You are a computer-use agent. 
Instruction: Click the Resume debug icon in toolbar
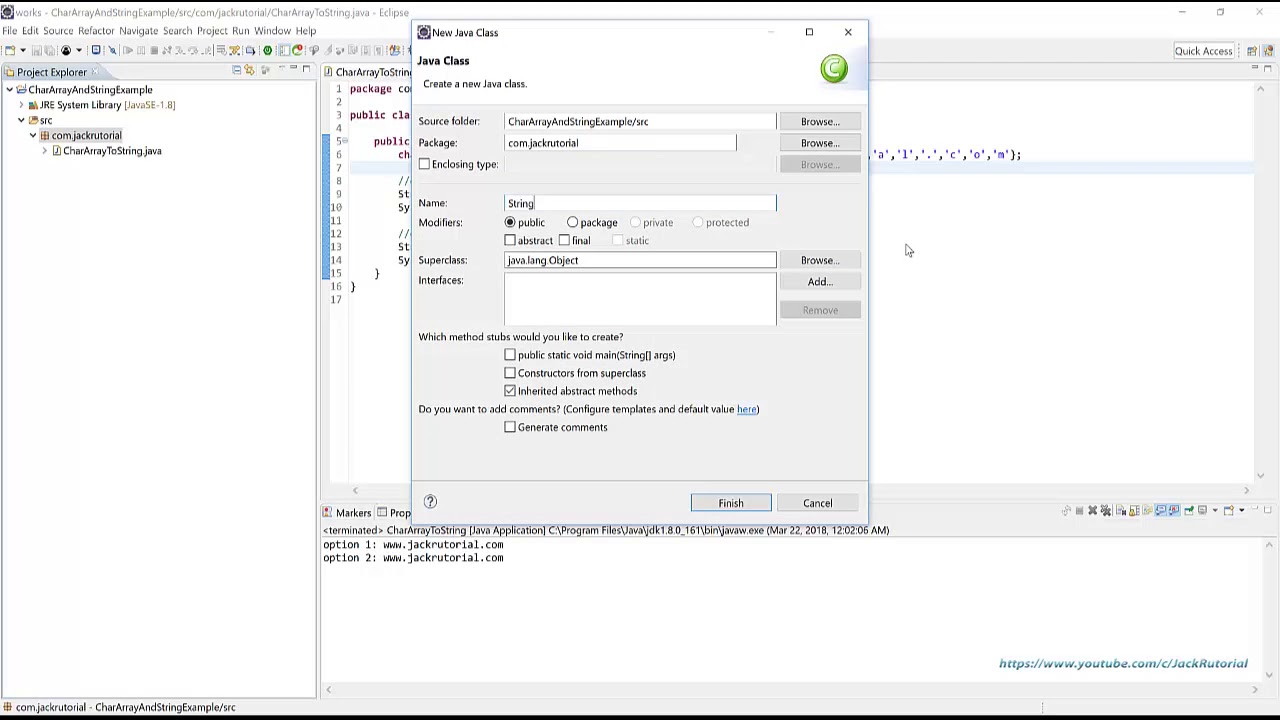127,50
